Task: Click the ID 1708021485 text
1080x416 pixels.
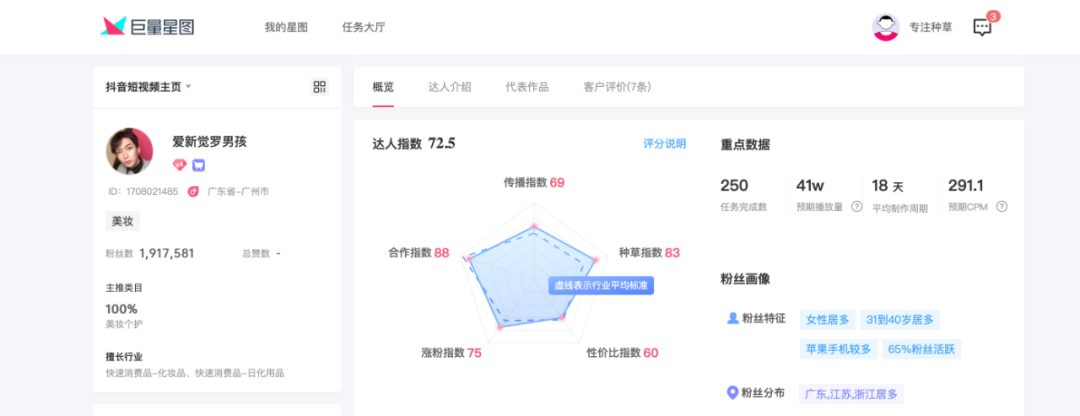Action: click(x=143, y=191)
